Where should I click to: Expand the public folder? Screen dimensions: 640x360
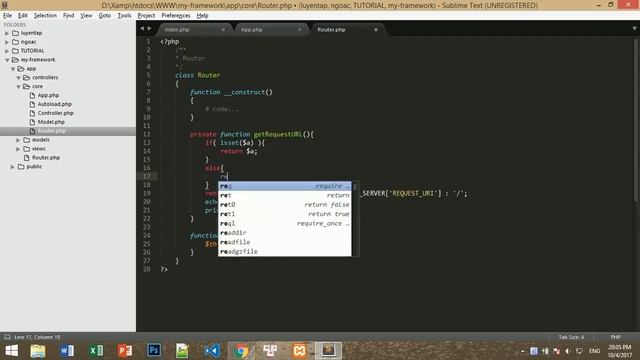point(13,167)
